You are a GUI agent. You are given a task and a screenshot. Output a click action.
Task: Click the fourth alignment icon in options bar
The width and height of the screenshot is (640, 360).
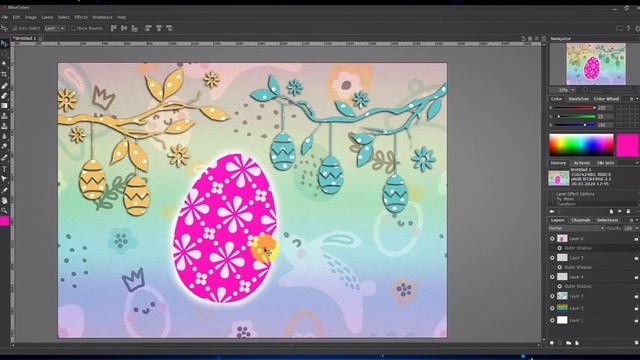[x=148, y=28]
